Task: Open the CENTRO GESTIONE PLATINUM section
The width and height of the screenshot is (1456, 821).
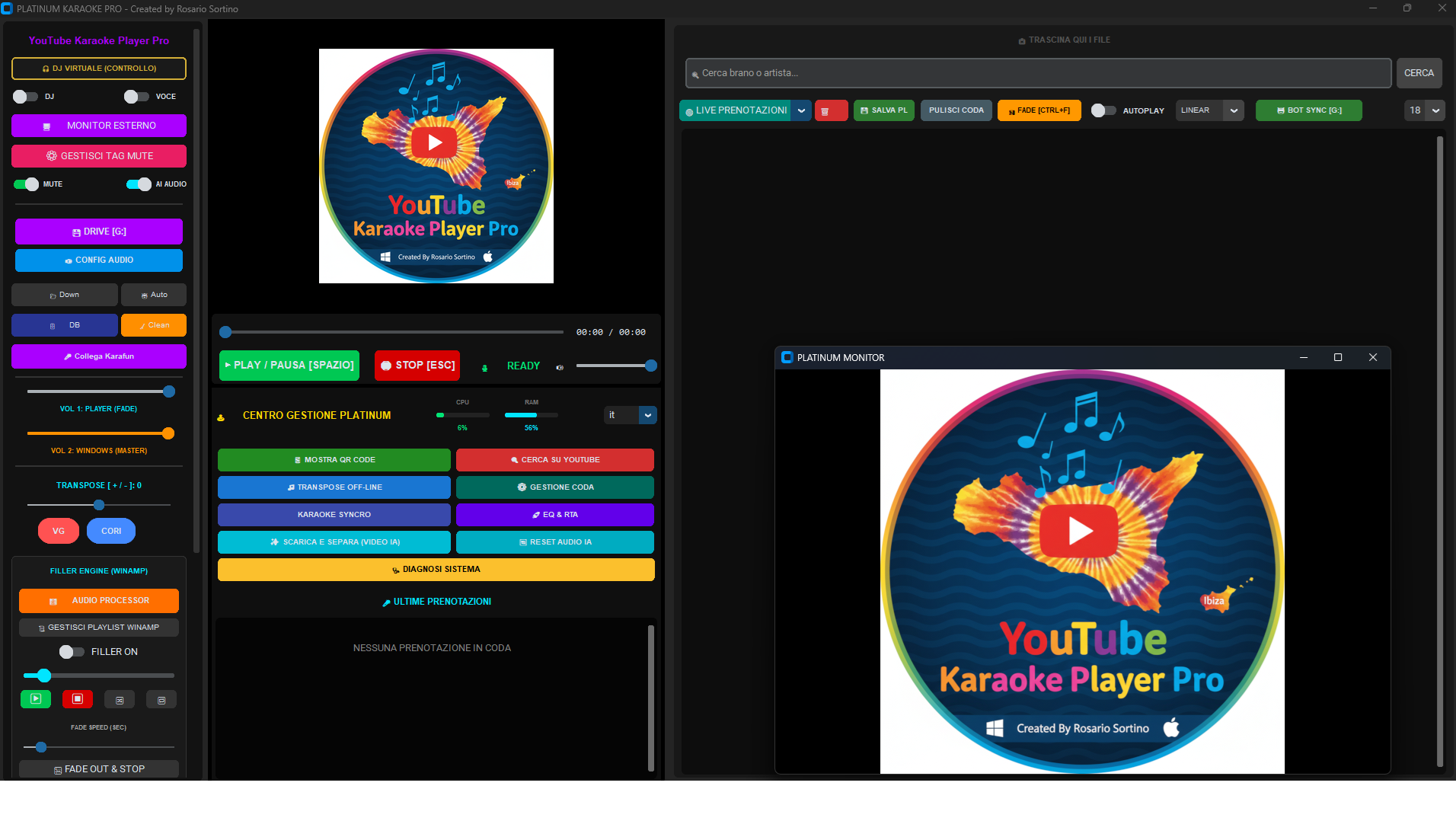Action: pyautogui.click(x=316, y=415)
